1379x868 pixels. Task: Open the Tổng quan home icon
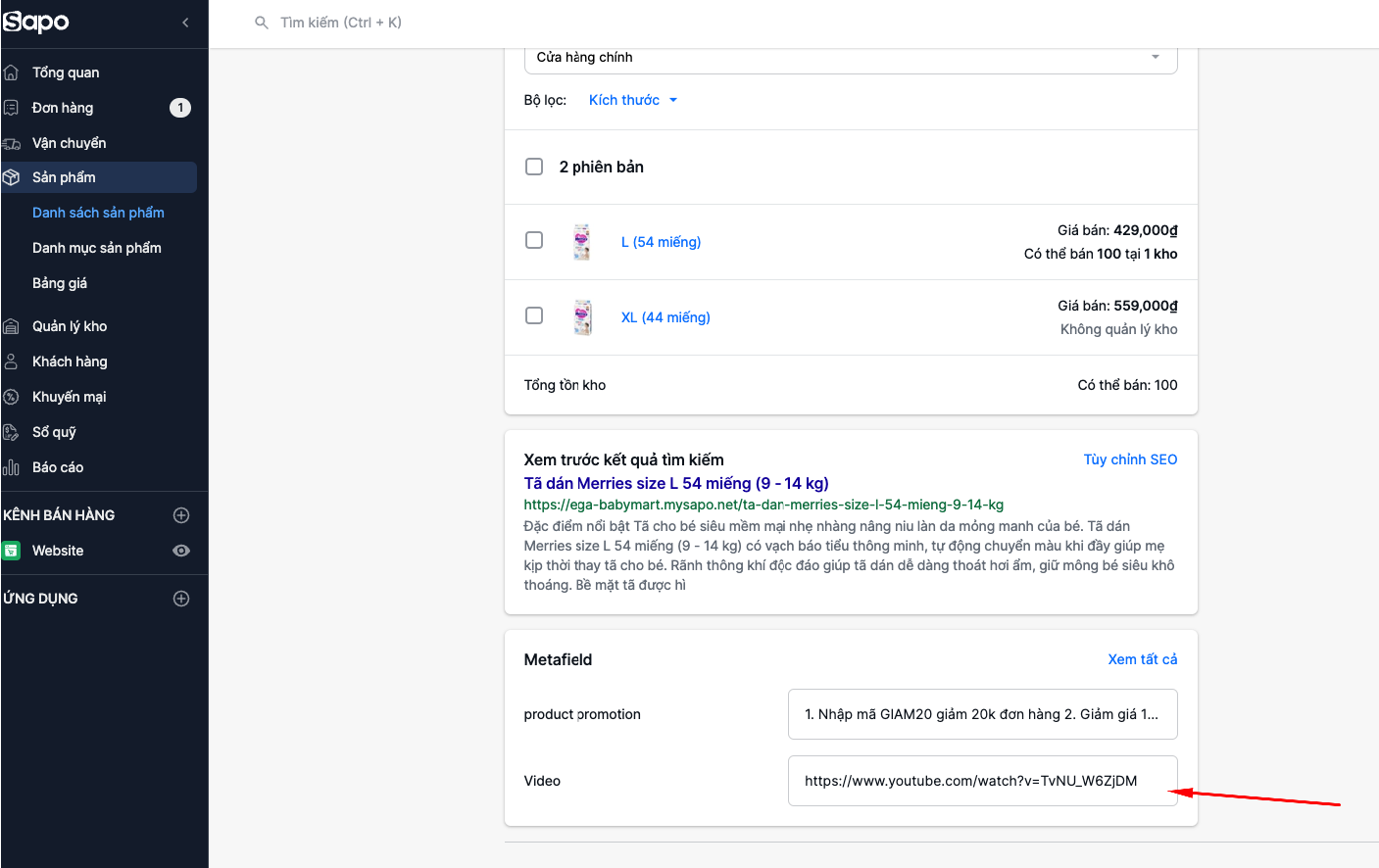click(12, 72)
